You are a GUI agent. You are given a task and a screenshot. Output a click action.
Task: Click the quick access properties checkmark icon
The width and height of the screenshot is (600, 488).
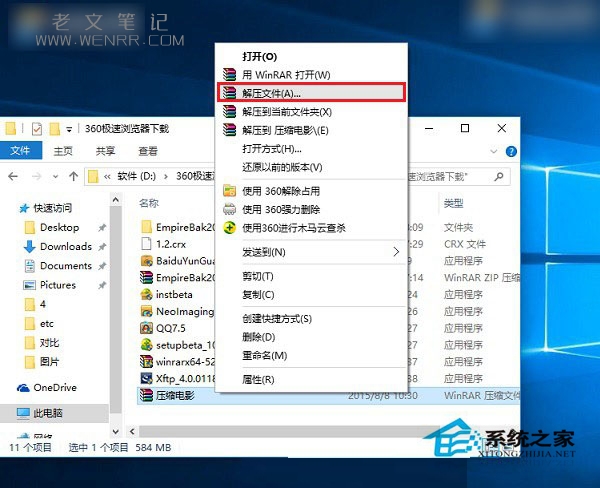tap(37, 129)
